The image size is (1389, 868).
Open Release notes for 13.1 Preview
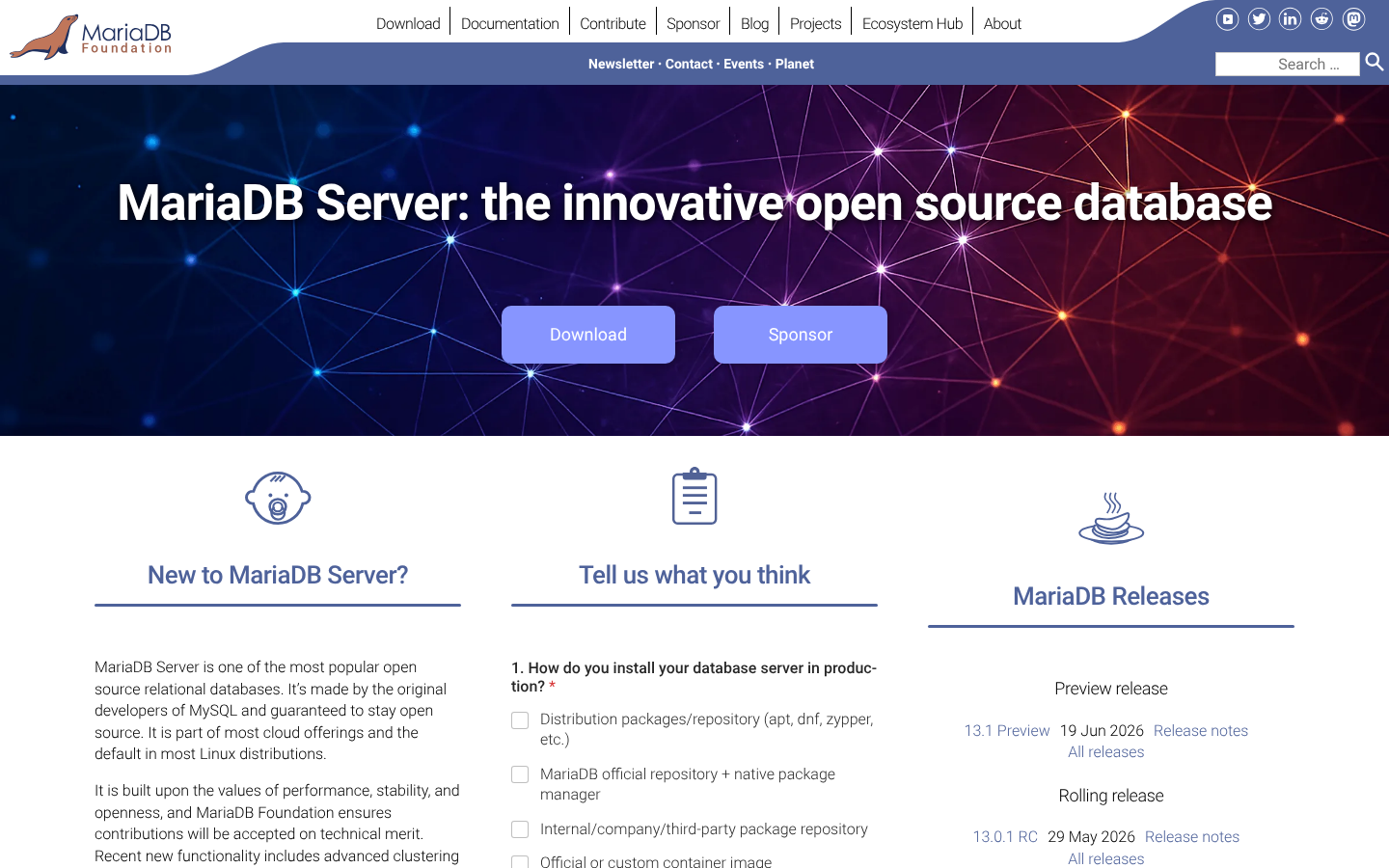click(x=1201, y=731)
